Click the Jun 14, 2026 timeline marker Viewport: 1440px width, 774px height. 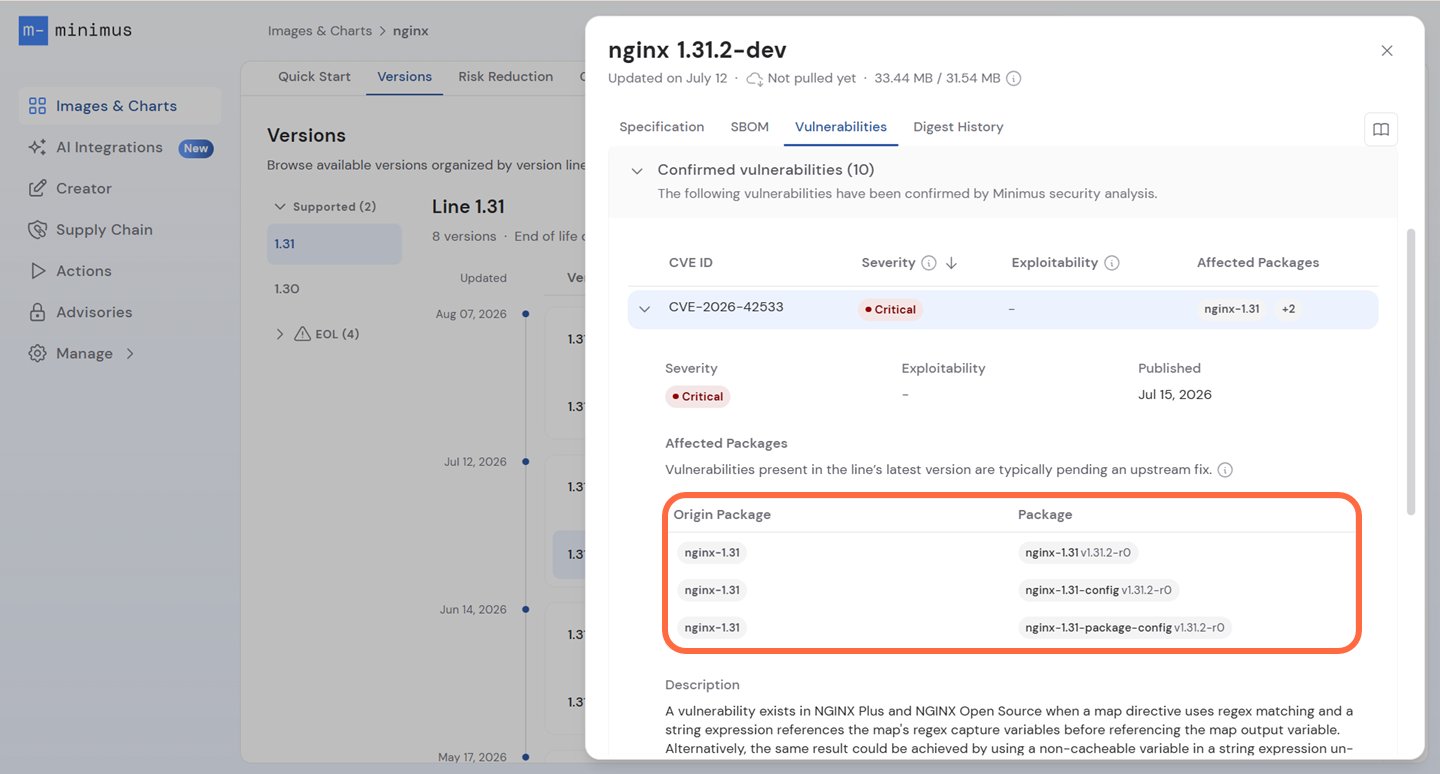click(x=526, y=610)
